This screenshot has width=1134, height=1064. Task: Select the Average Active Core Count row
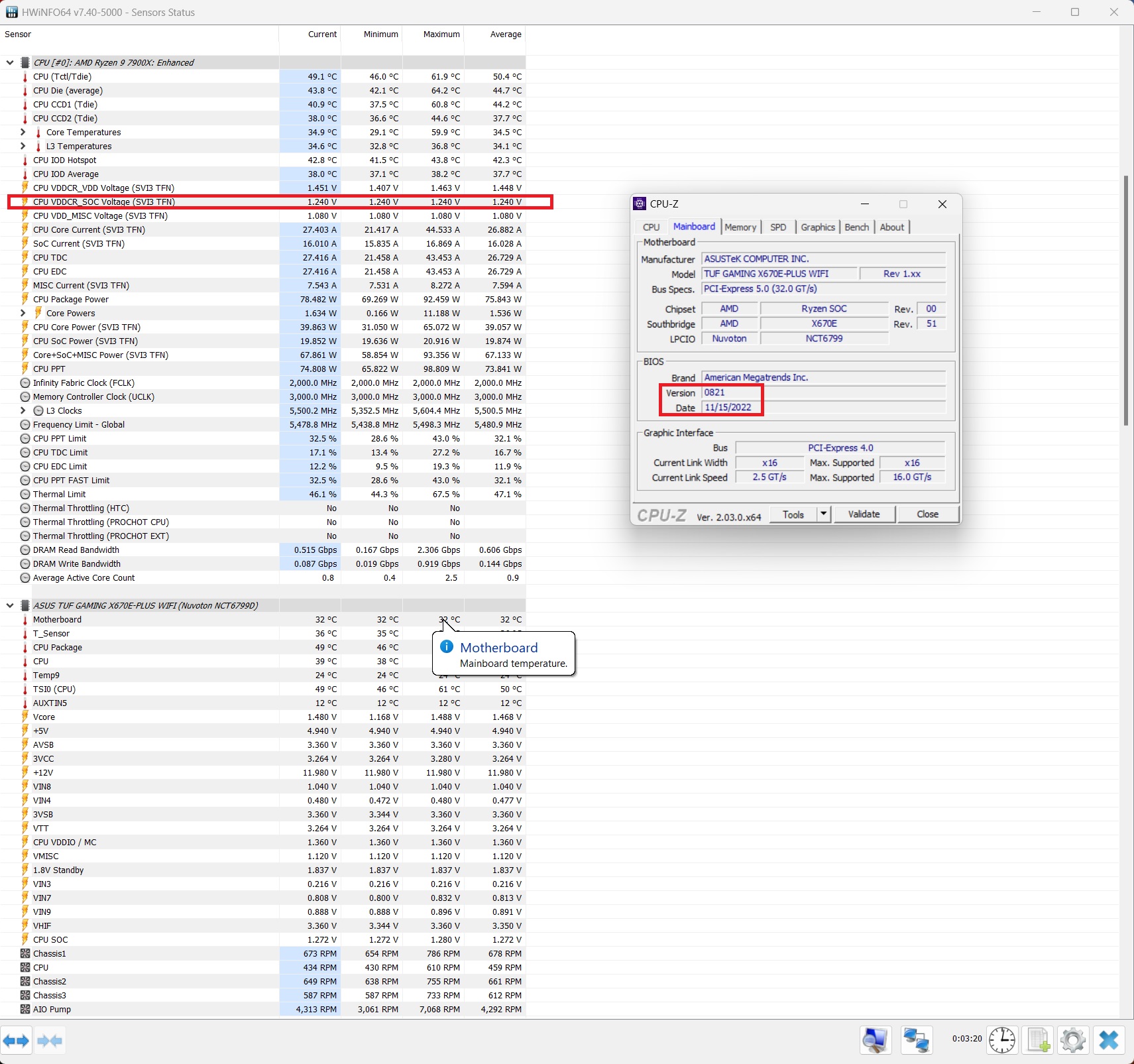[263, 577]
